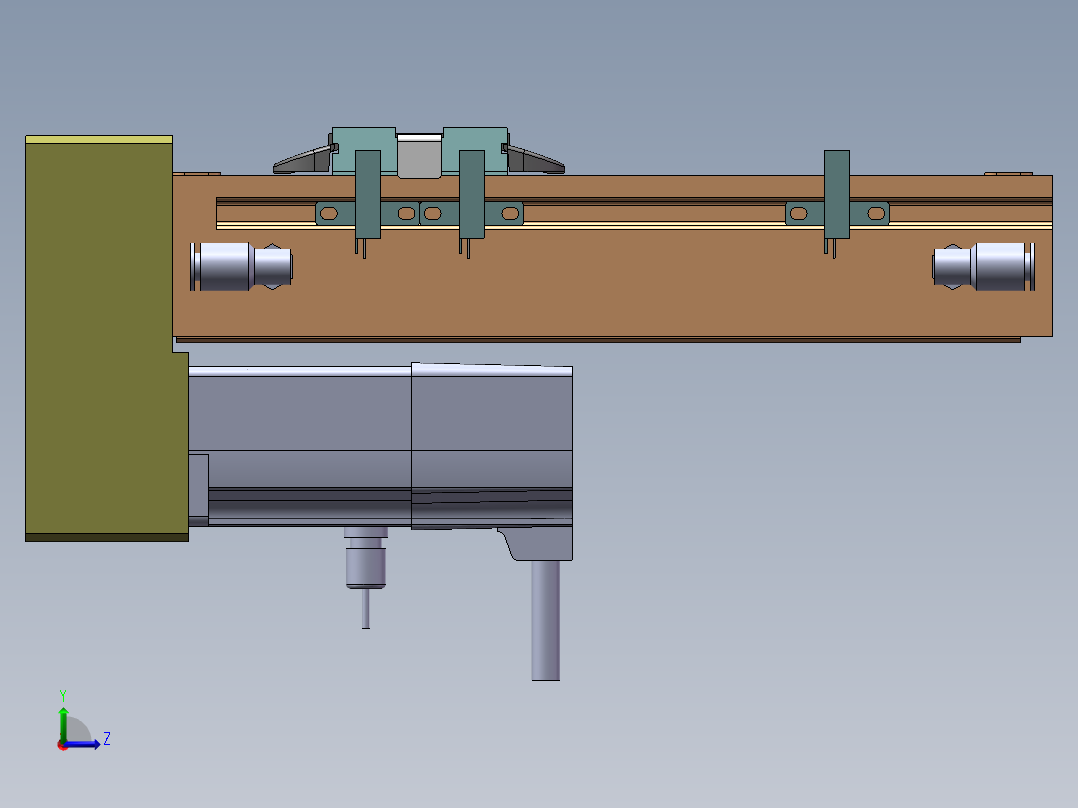
Task: Select the long vertical rod at lower right
Action: tap(545, 620)
